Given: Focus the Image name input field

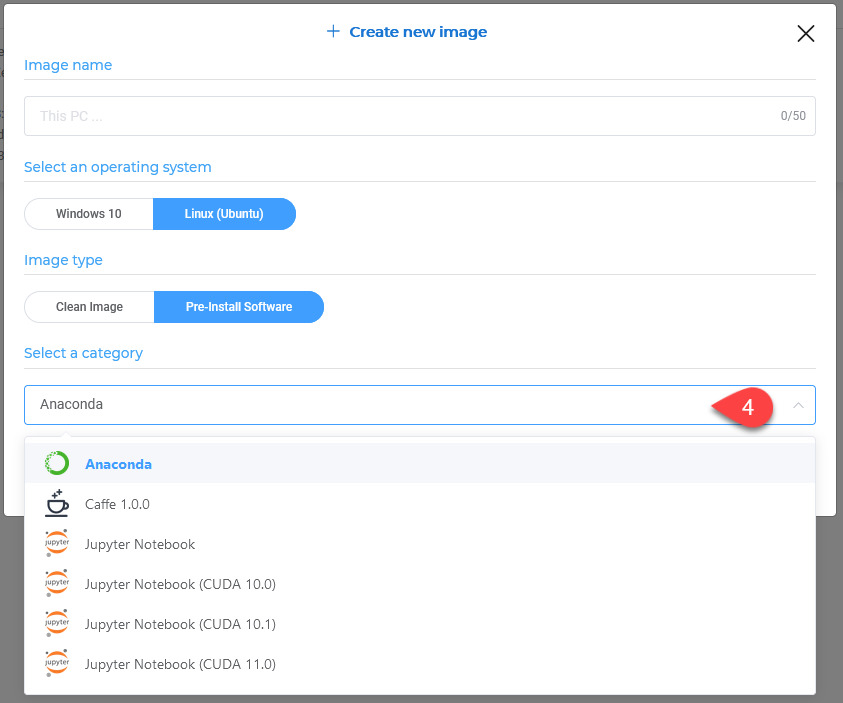Looking at the screenshot, I should [x=420, y=116].
